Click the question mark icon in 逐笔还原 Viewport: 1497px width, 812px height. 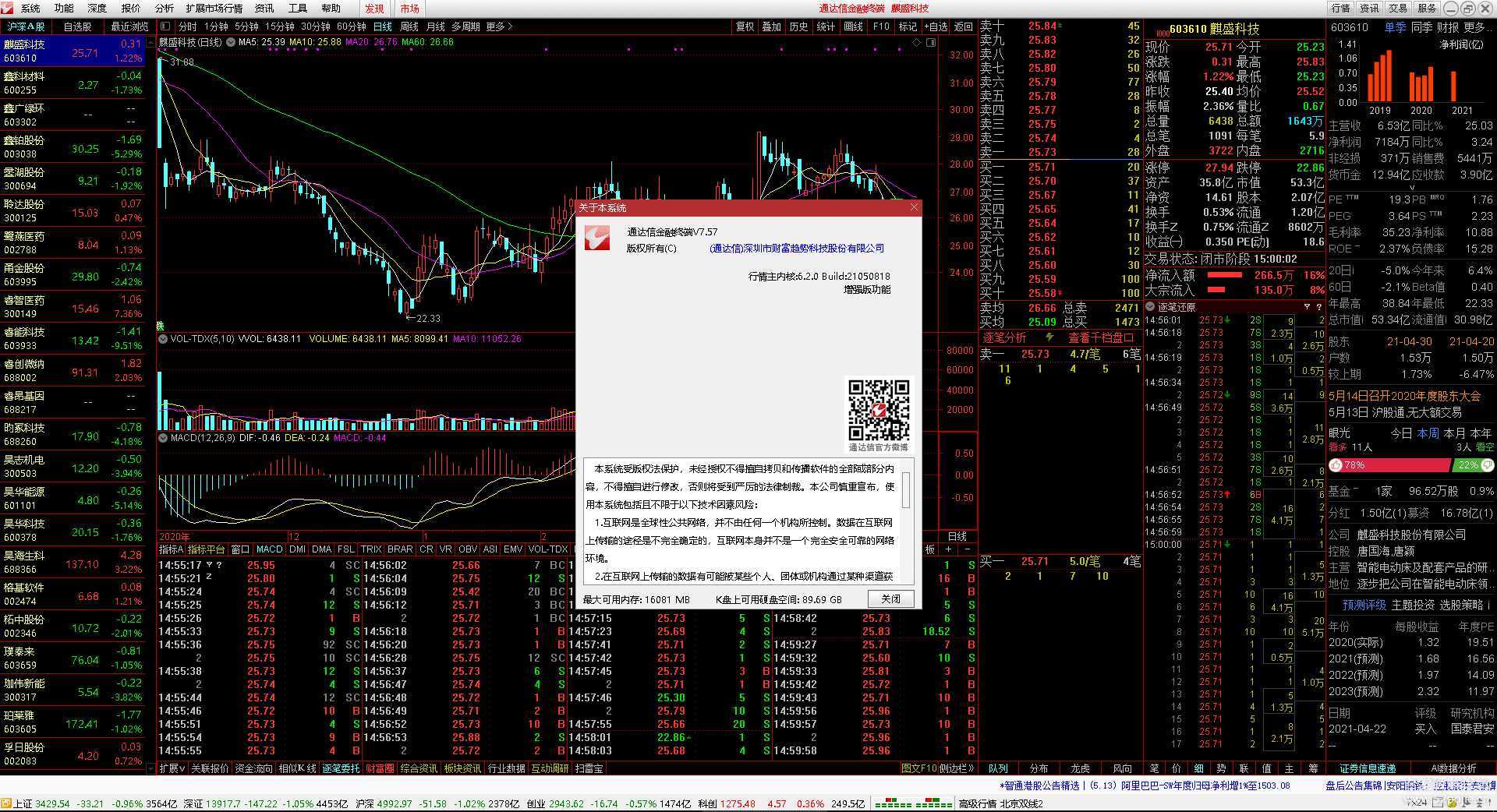pyautogui.click(x=1321, y=307)
